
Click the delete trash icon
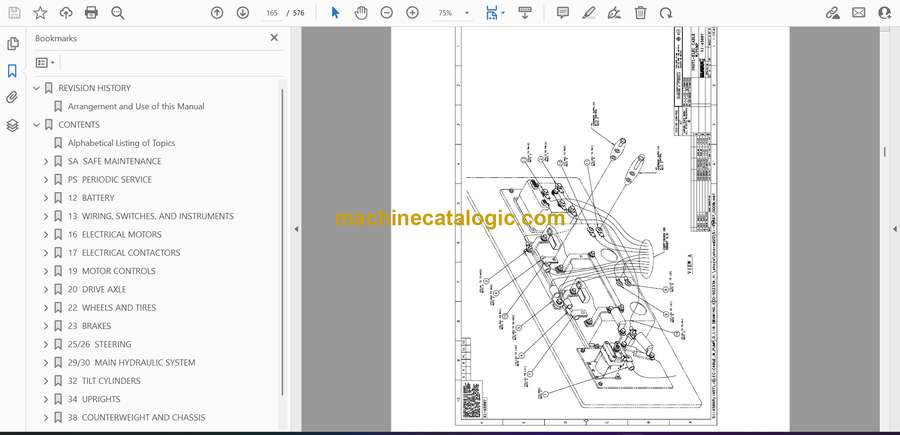pos(641,13)
